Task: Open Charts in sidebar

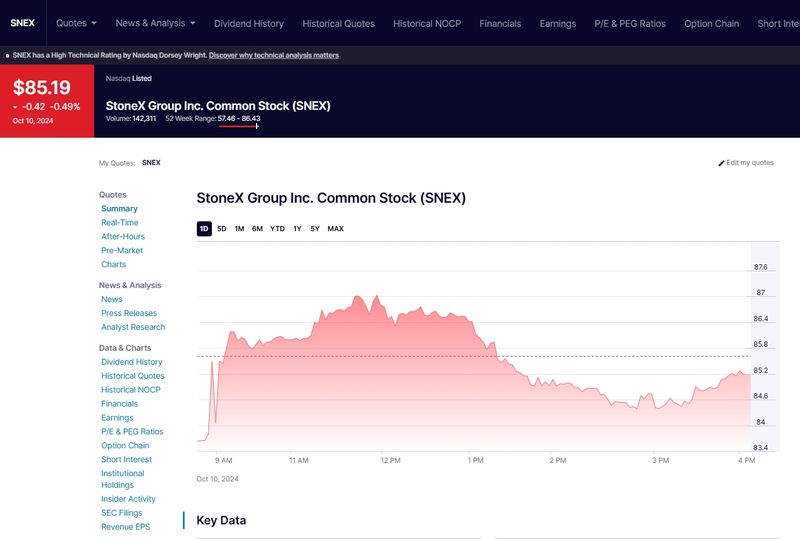Action: click(x=113, y=264)
